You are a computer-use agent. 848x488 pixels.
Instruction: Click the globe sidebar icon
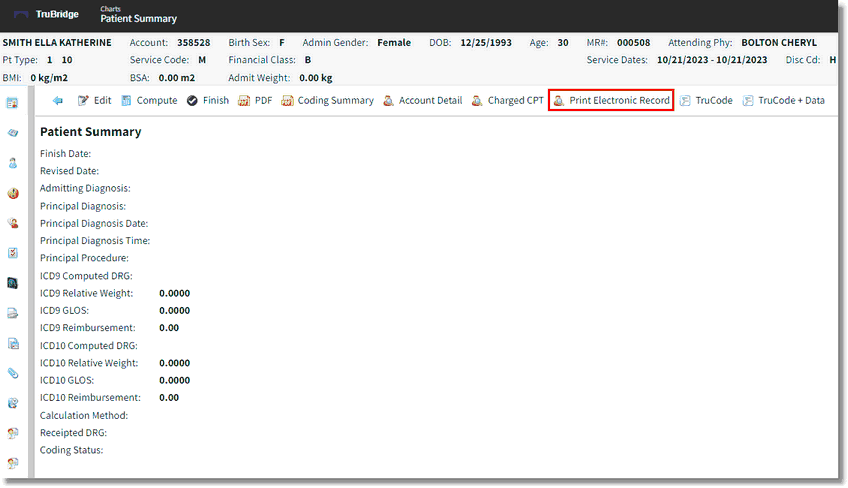13,403
